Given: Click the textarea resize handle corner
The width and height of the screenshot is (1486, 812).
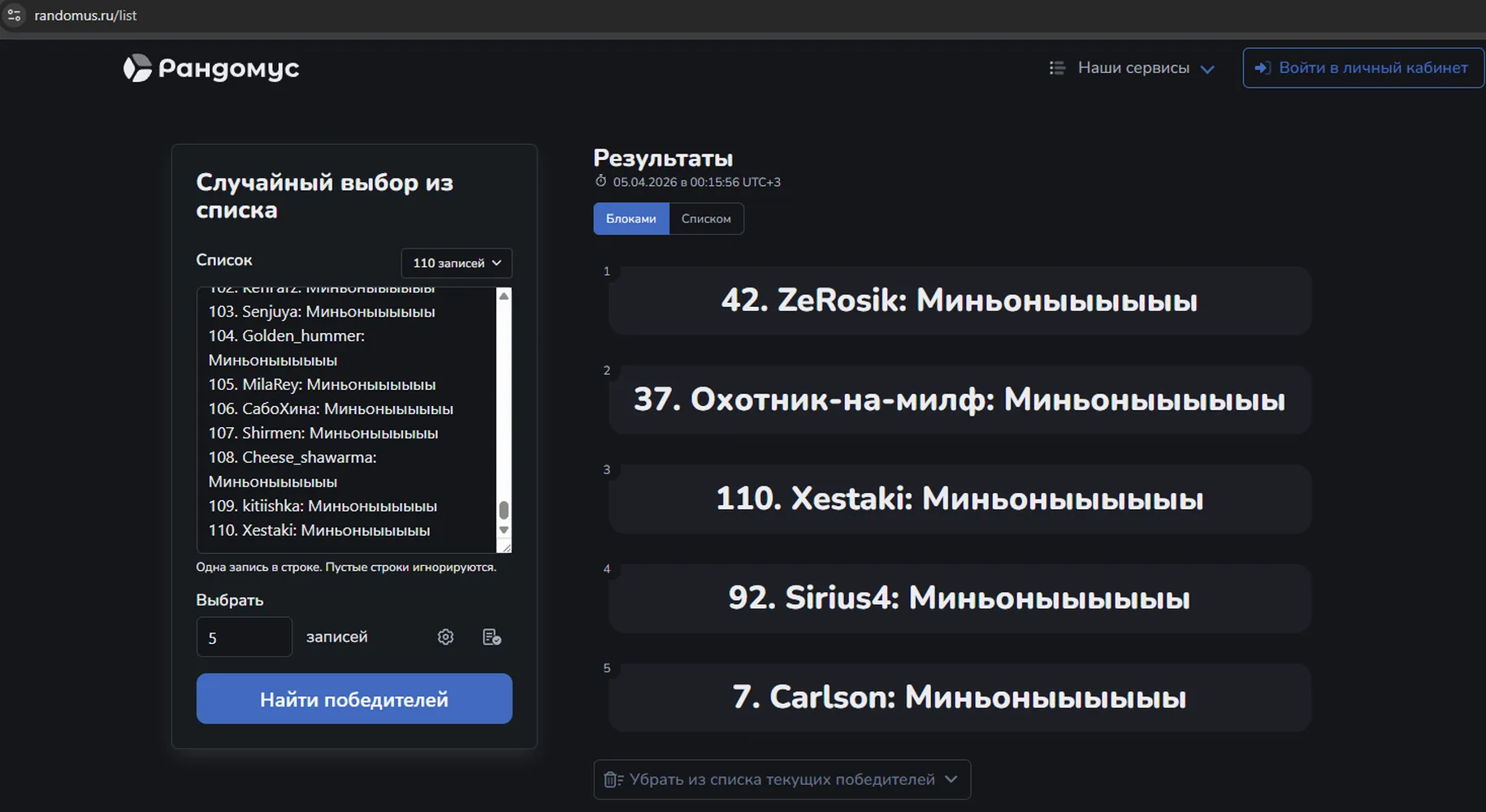Looking at the screenshot, I should [x=506, y=548].
